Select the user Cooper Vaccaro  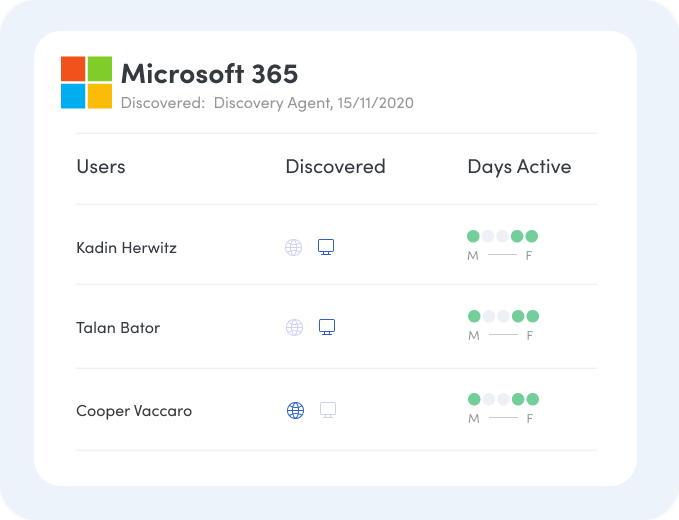[134, 411]
